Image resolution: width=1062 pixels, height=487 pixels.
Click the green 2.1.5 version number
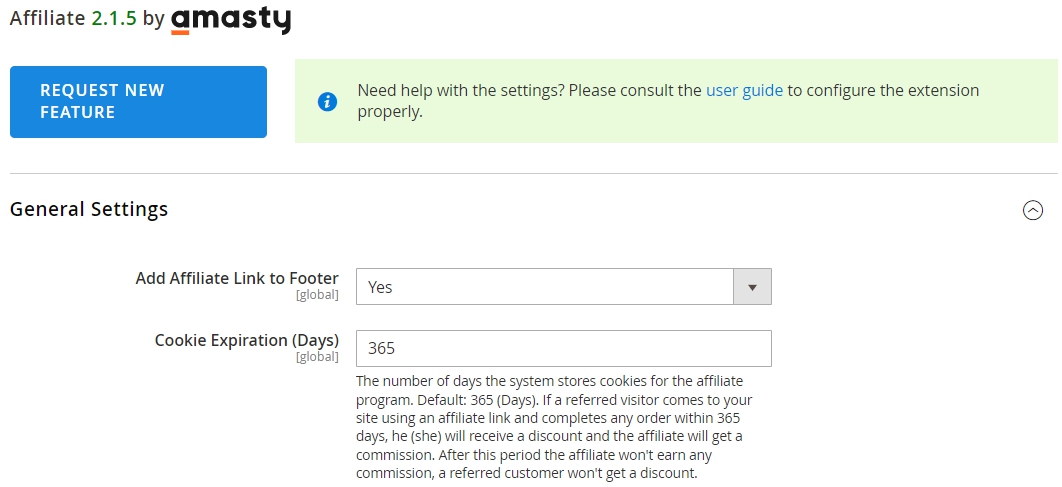click(114, 18)
